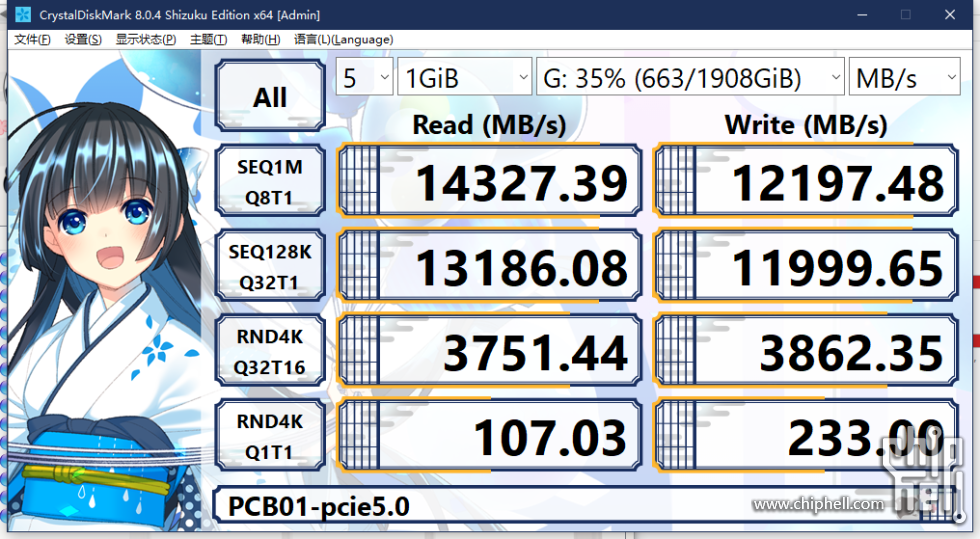Open the 主题(T) menu
Image resolution: width=980 pixels, height=539 pixels.
(208, 39)
